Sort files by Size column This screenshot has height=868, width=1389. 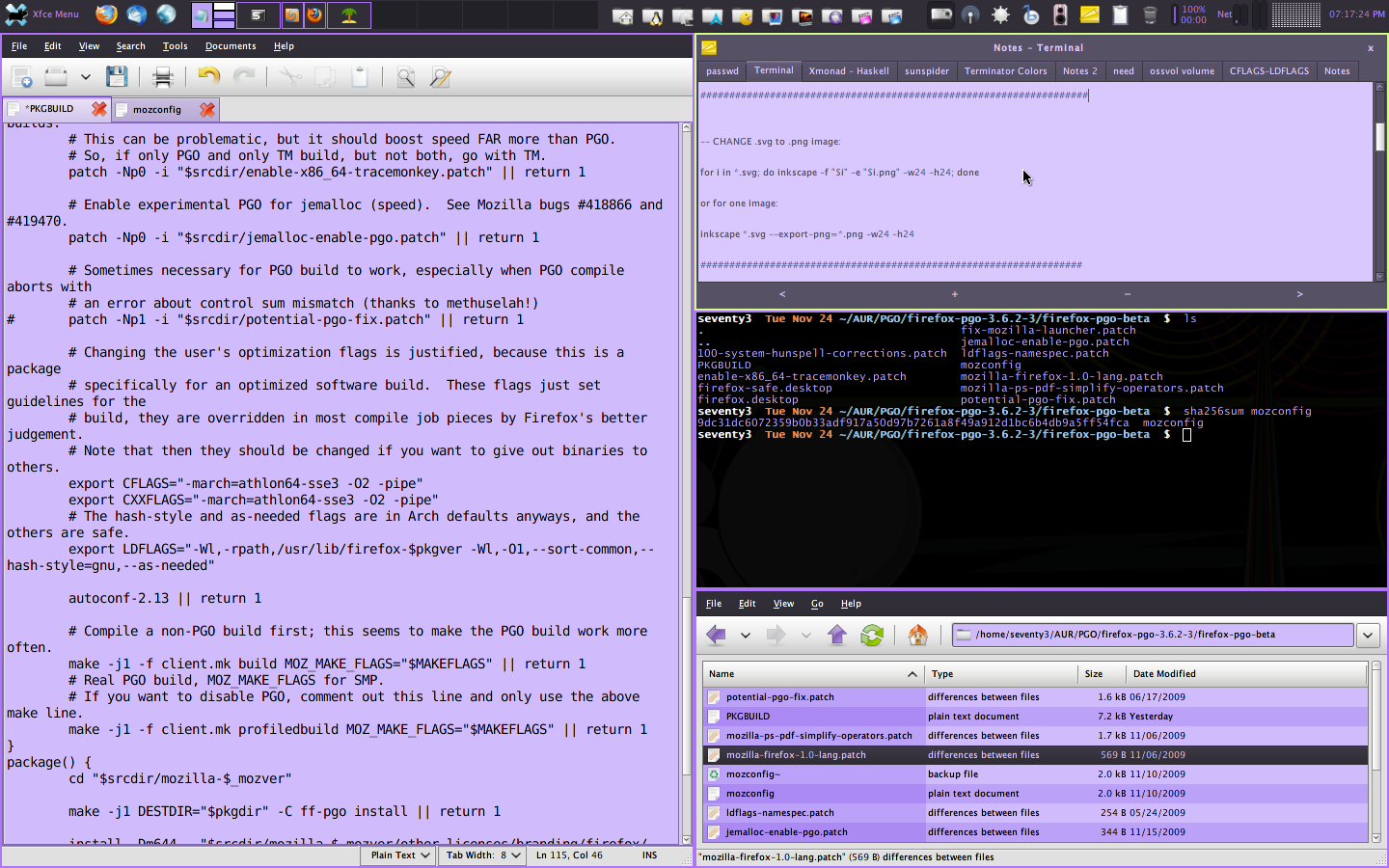point(1102,674)
